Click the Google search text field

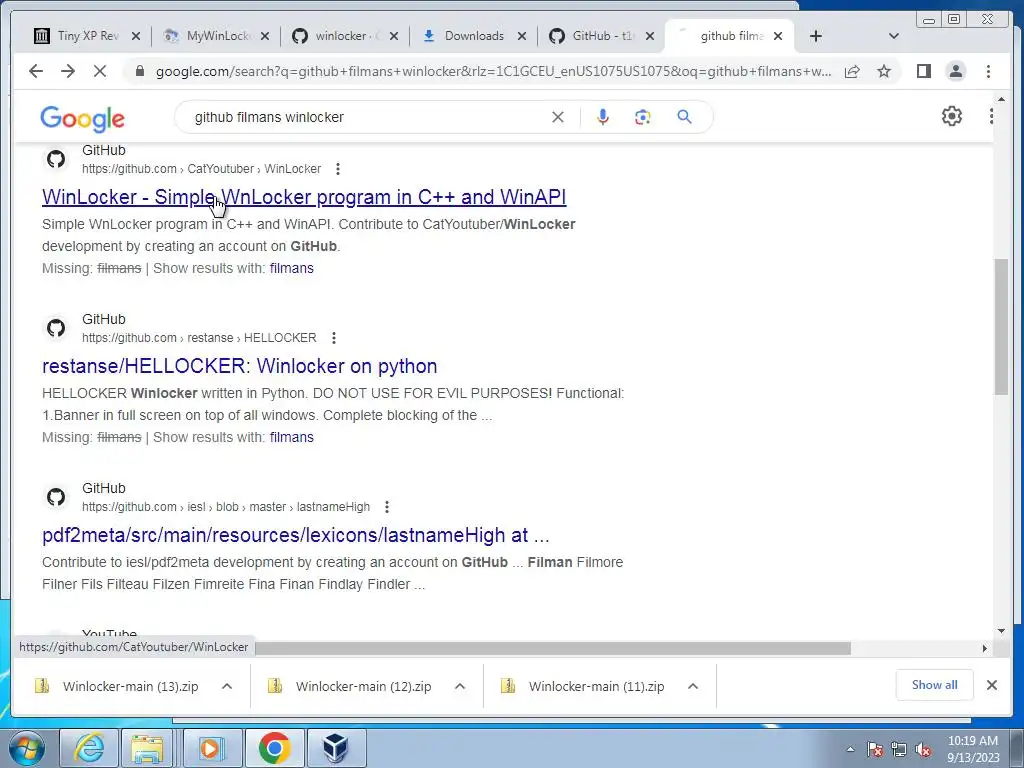(x=366, y=117)
